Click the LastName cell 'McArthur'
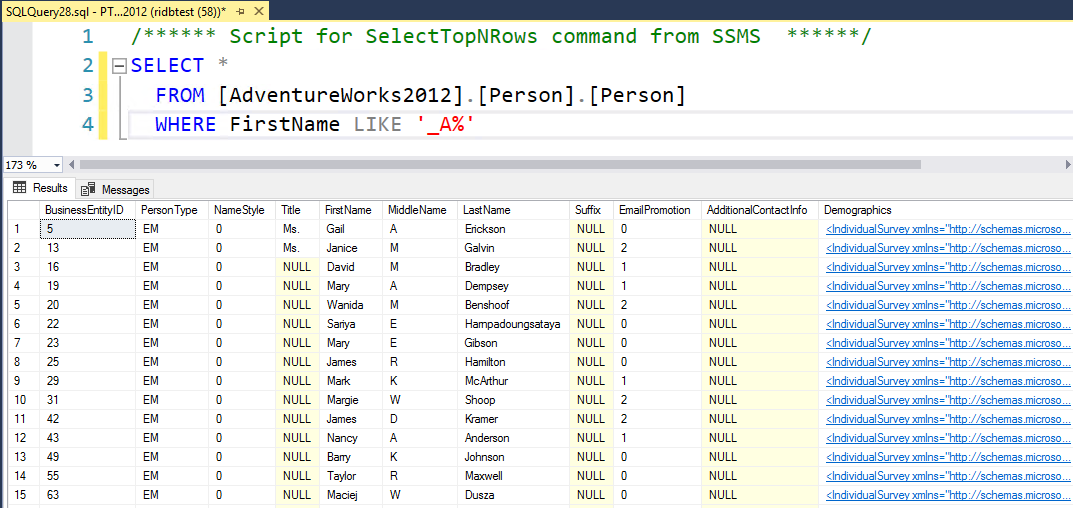This screenshot has width=1073, height=508. click(513, 381)
